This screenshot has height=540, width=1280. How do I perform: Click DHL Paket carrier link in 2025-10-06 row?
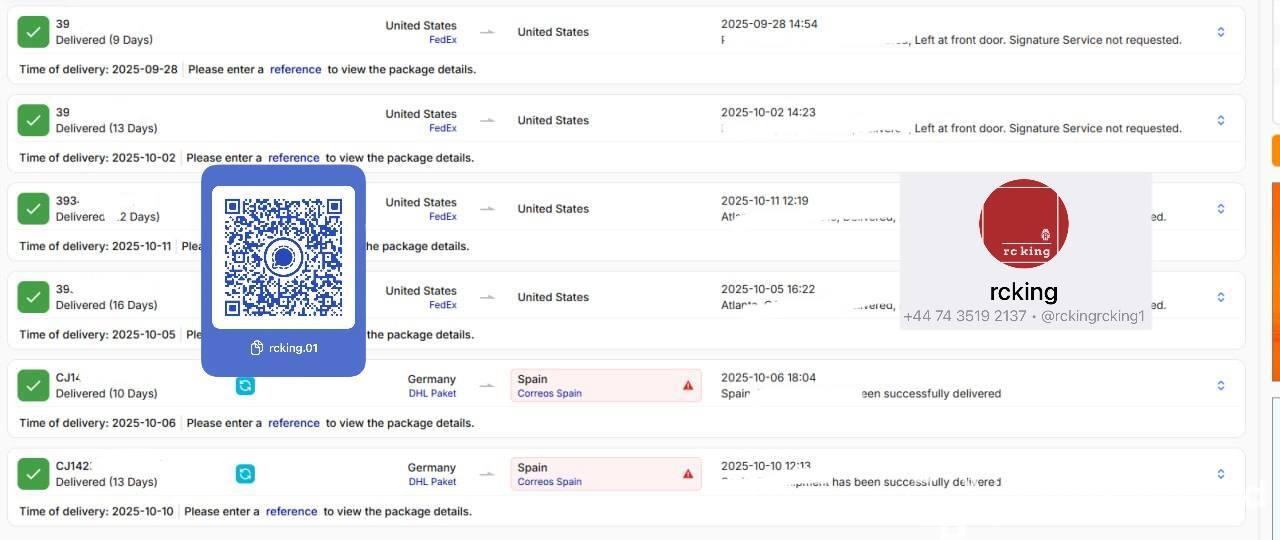pos(432,393)
